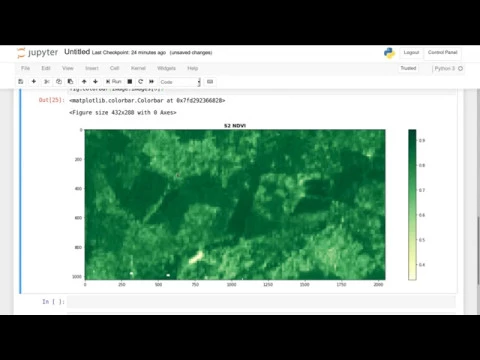This screenshot has width=480, height=360.
Task: Paste cells below icon
Action: pos(70,81)
